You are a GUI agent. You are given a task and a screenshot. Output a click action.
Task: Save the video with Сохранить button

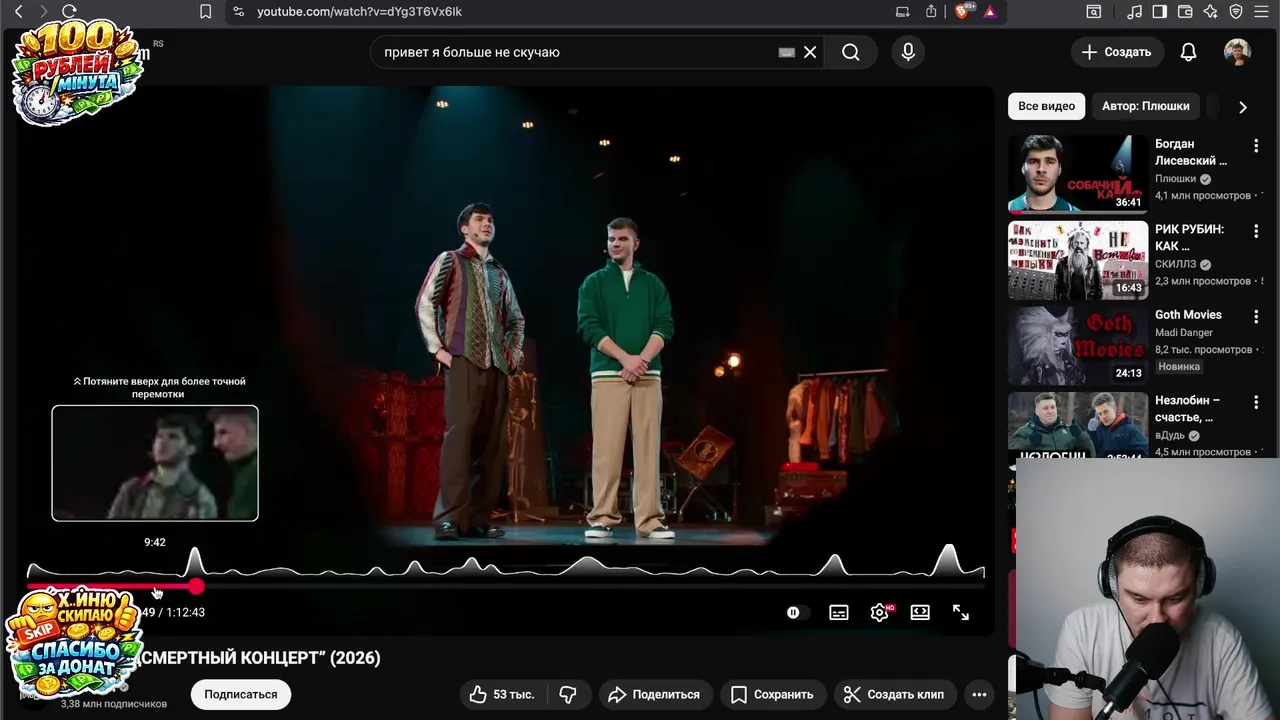point(772,694)
